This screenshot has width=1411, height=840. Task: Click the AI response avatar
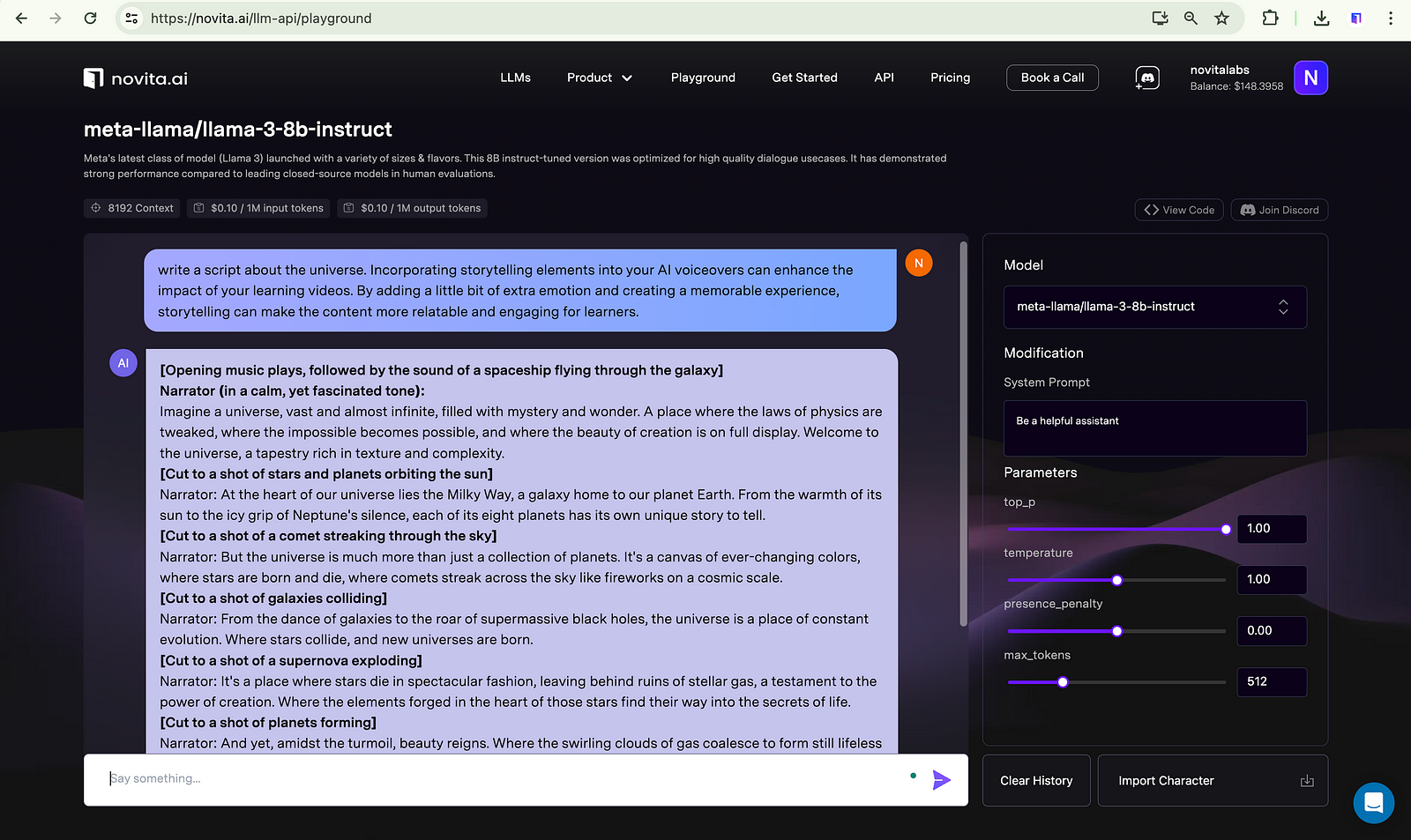pyautogui.click(x=123, y=362)
